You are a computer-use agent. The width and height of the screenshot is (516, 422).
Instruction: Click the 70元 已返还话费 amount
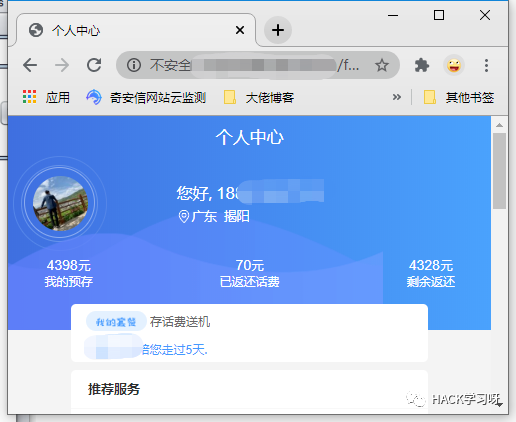tap(250, 273)
